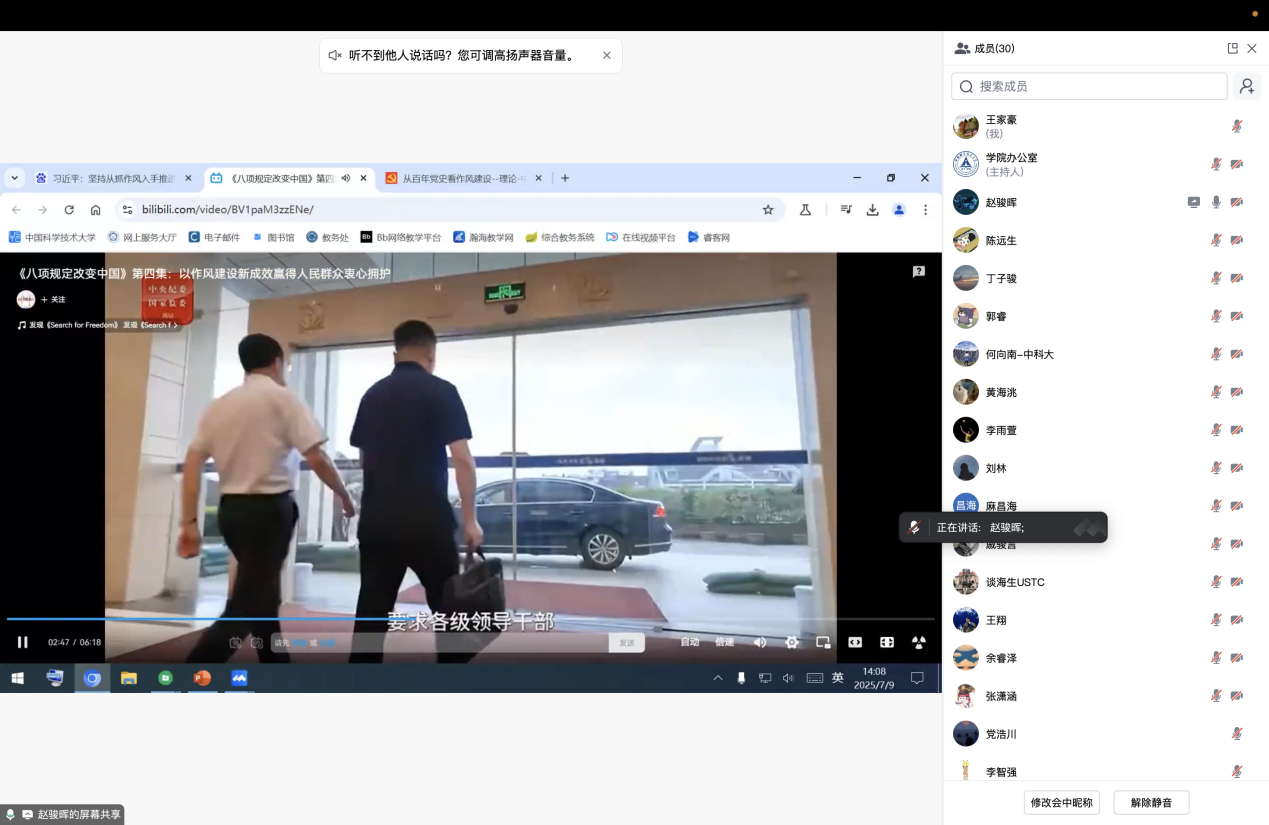
Task: Go back in the Chrome browser
Action: pos(15,209)
